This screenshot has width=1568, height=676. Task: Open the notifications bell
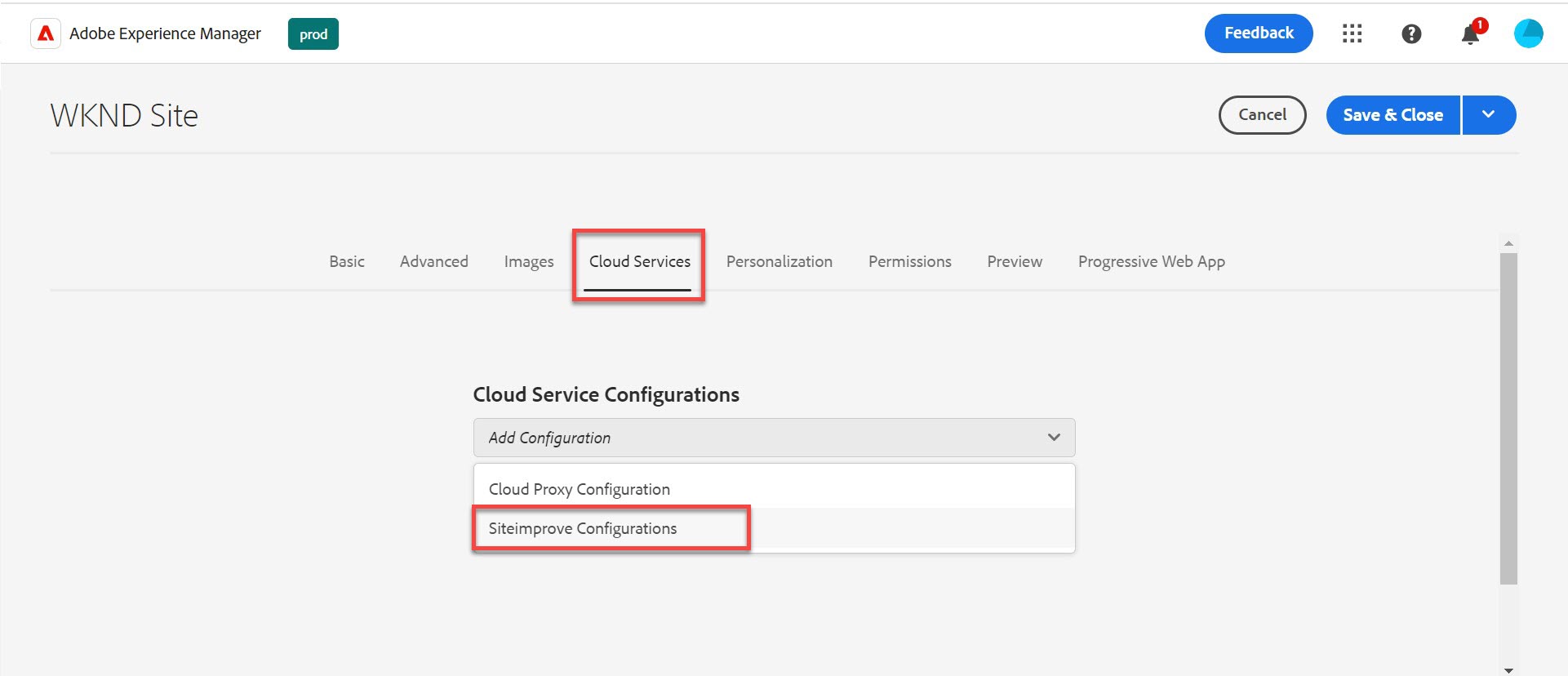[x=1471, y=33]
